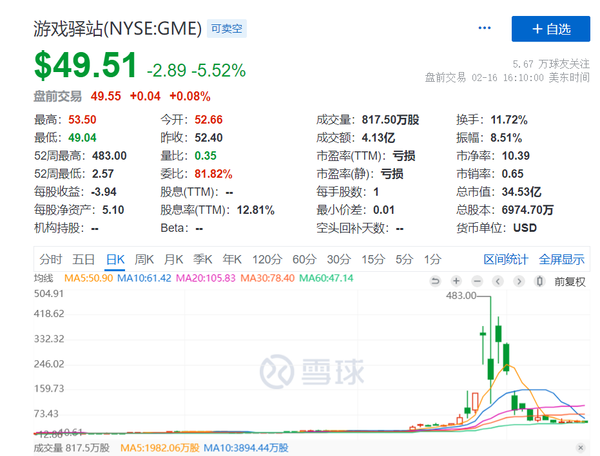Click the 总股本 6974.70万 value
Image resolution: width=600 pixels, height=456 pixels.
pos(527,210)
